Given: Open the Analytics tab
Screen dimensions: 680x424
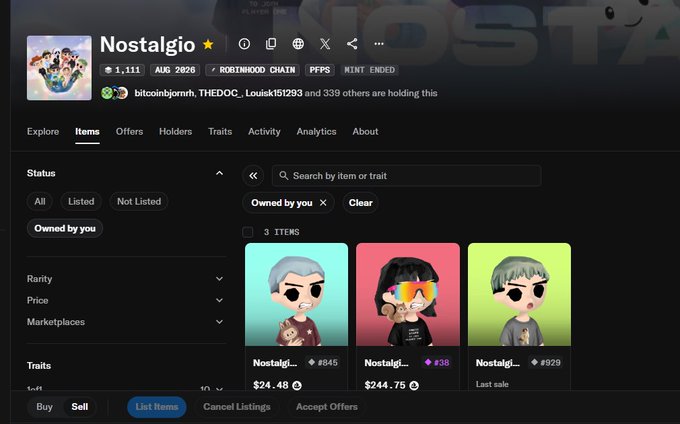Looking at the screenshot, I should (317, 131).
